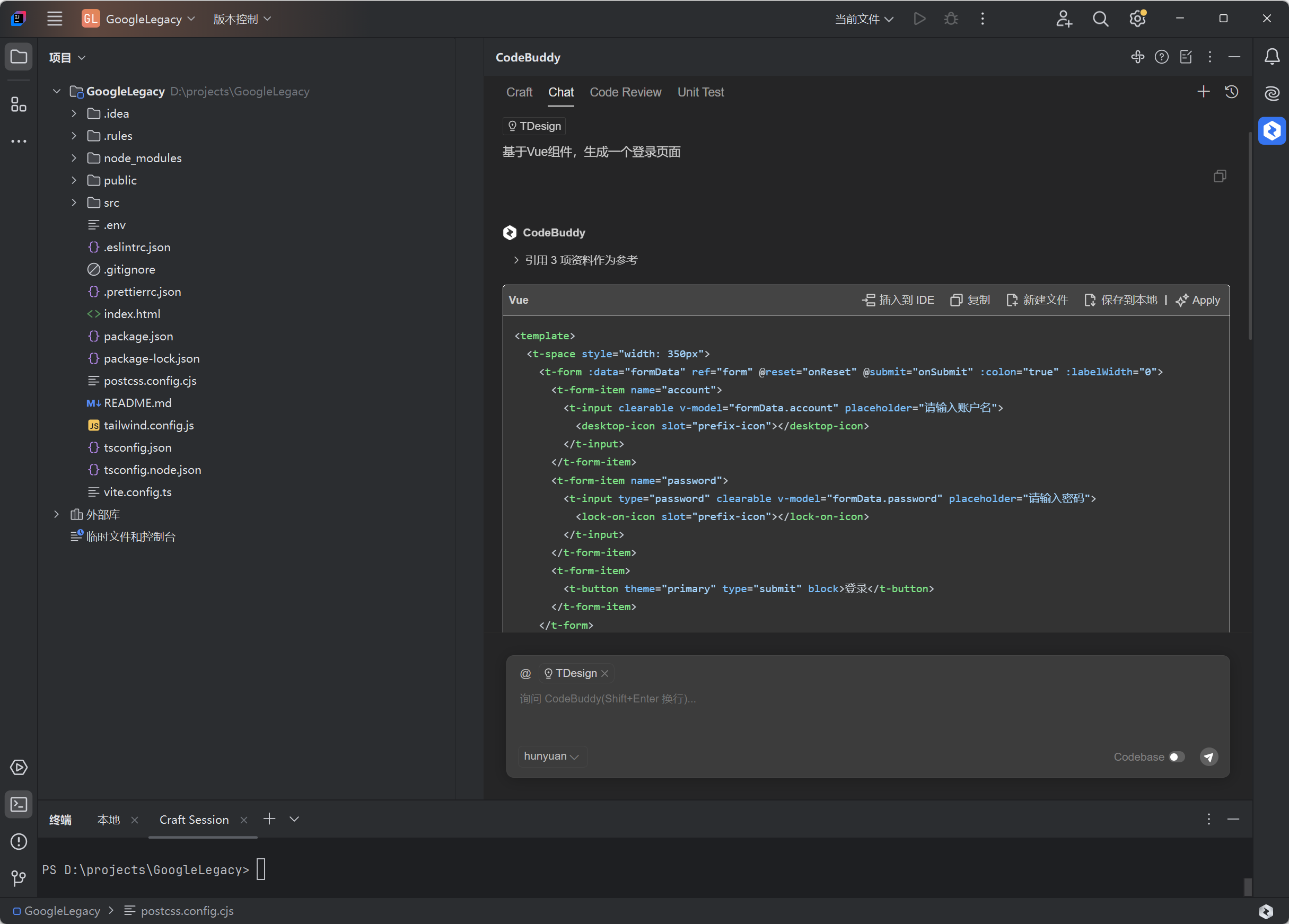This screenshot has width=1289, height=924.
Task: Switch to the Unit Test tab
Action: pyautogui.click(x=700, y=92)
